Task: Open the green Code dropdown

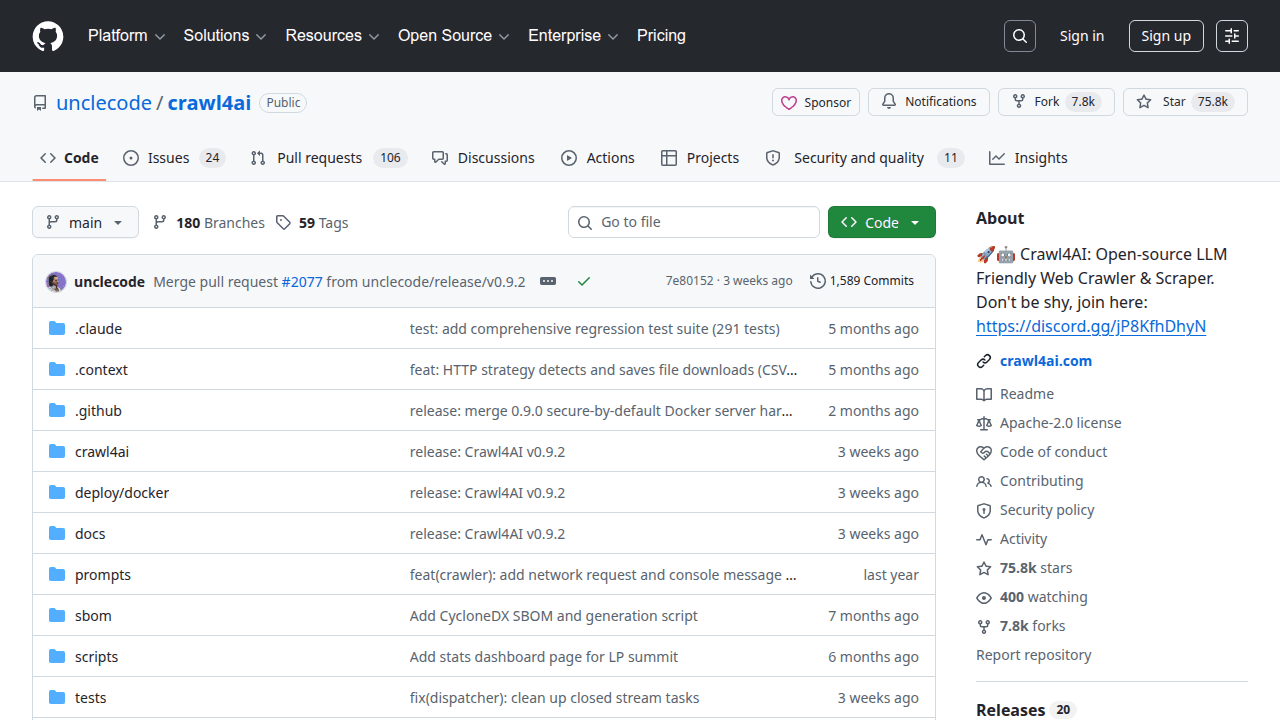Action: click(x=882, y=222)
